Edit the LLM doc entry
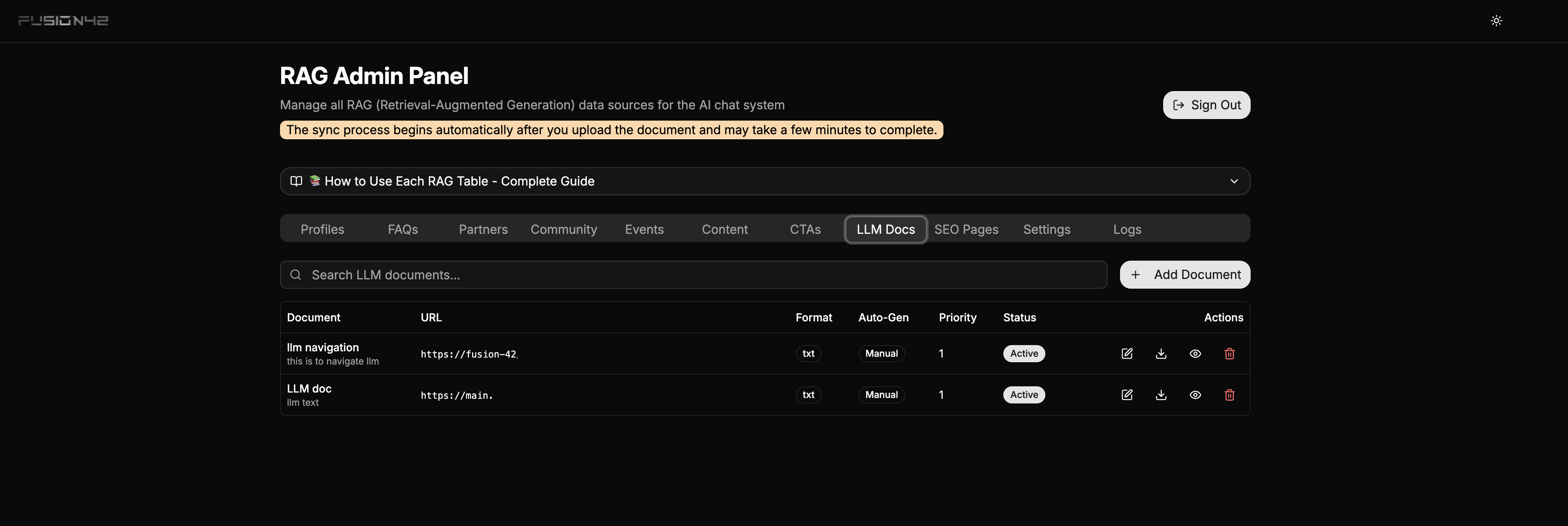This screenshot has width=1568, height=526. coord(1127,395)
